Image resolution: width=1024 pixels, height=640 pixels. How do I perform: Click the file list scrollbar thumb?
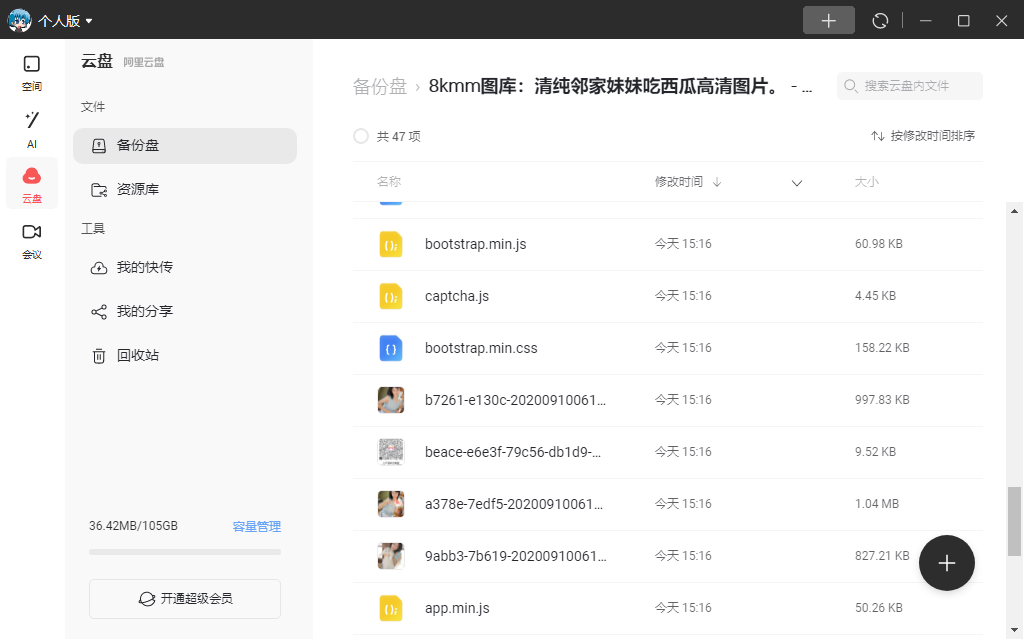(1014, 521)
